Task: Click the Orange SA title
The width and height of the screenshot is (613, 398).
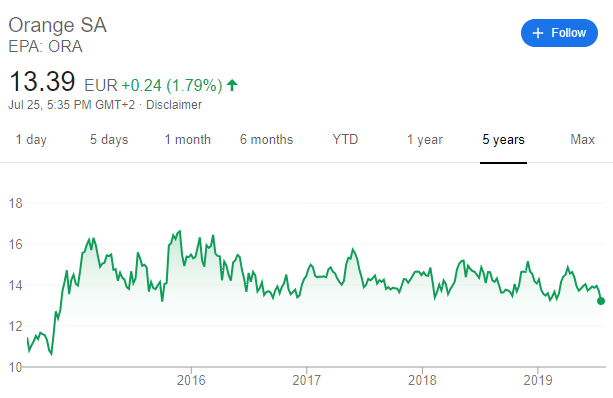Action: coord(57,25)
